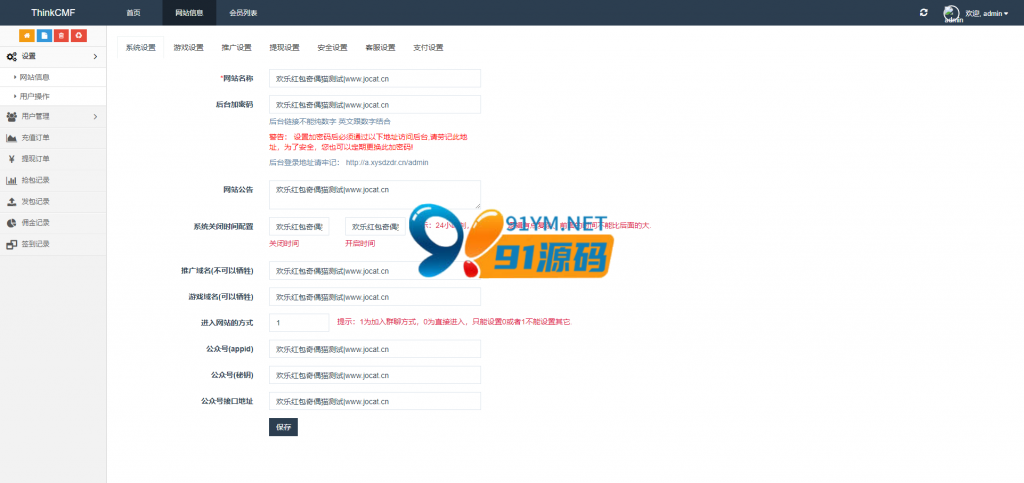Click the bar chart icon for 抢包记录
This screenshot has width=1024, height=483.
click(11, 180)
